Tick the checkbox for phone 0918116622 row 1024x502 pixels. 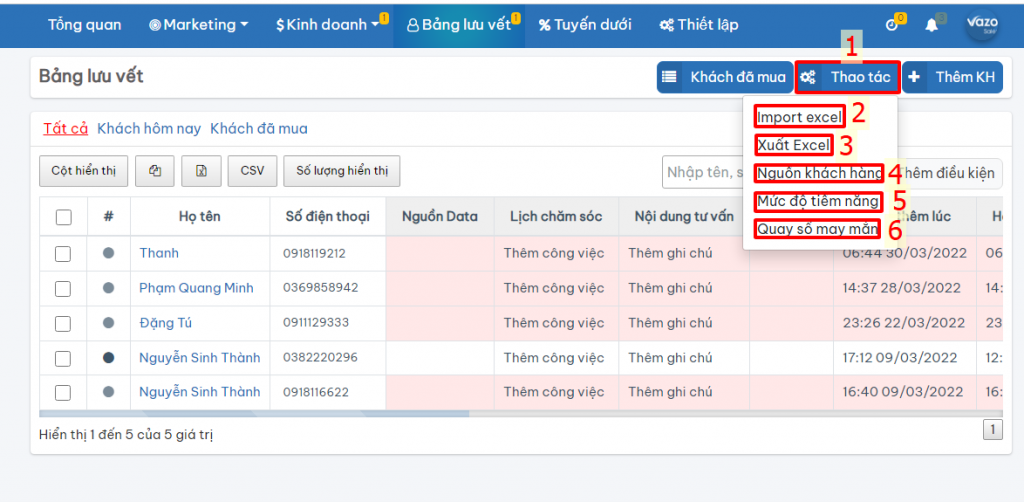click(63, 392)
